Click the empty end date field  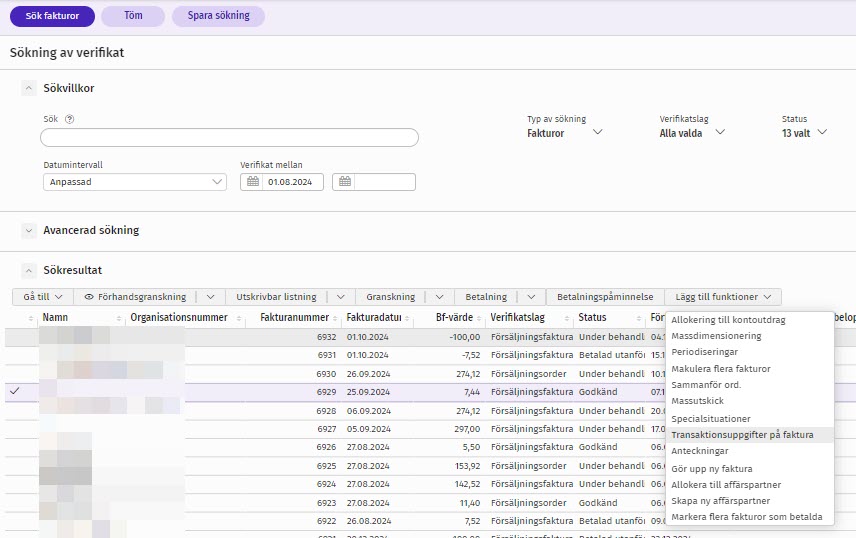coord(385,182)
